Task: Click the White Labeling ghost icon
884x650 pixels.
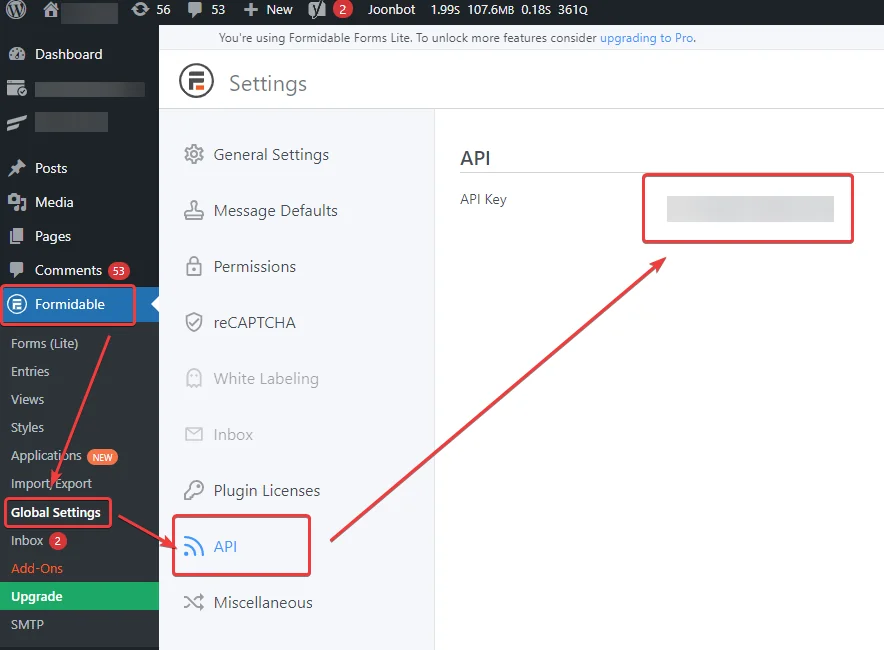Action: coord(194,378)
